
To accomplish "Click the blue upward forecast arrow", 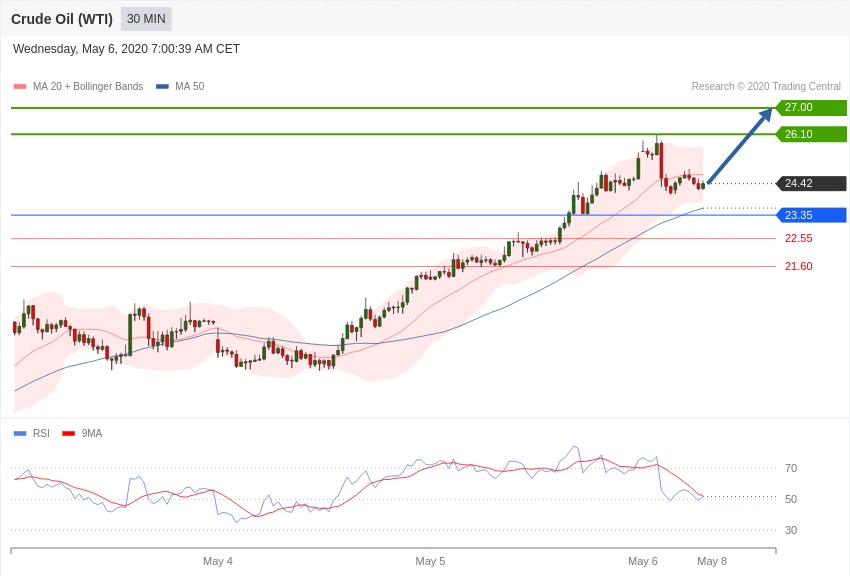I will 740,146.
